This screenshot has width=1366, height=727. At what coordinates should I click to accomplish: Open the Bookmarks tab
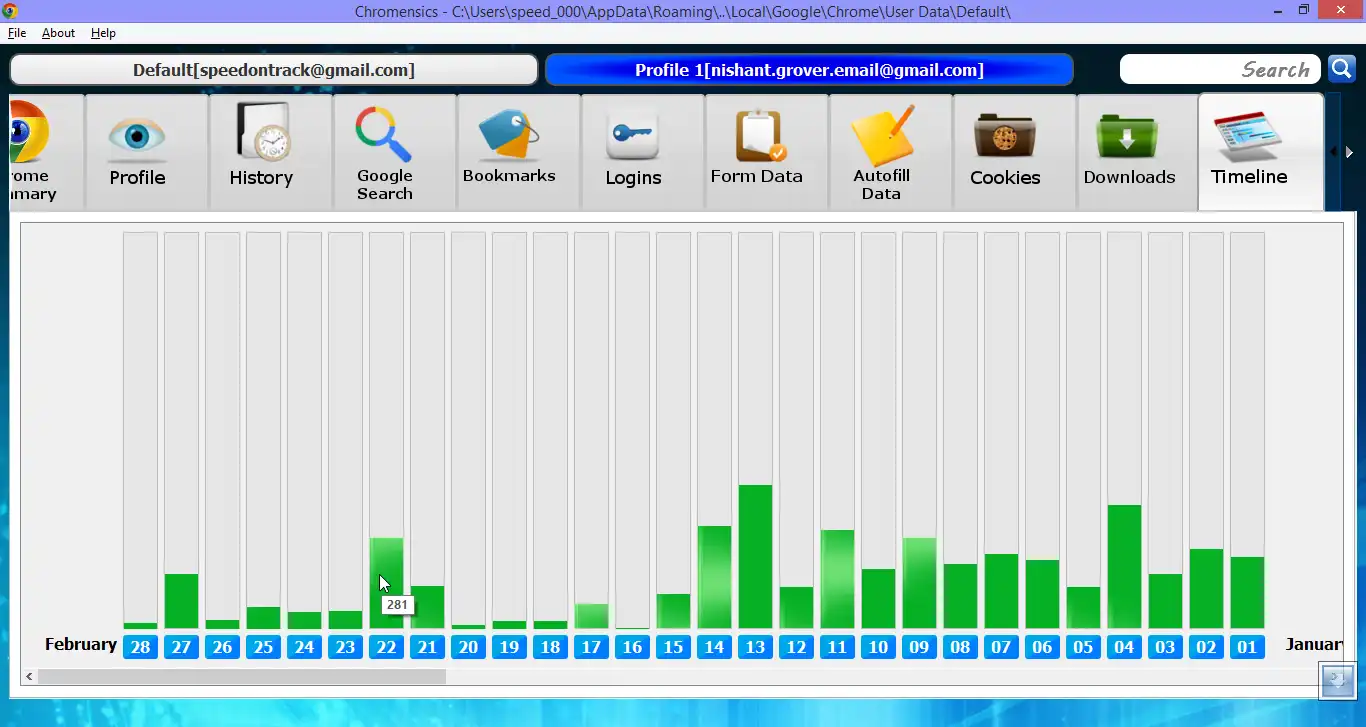pyautogui.click(x=519, y=152)
